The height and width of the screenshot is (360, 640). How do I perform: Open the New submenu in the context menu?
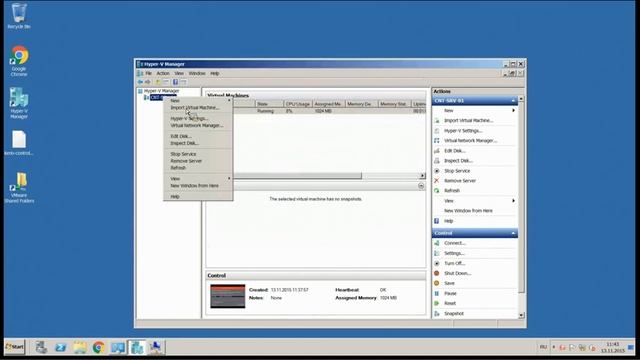[x=198, y=100]
